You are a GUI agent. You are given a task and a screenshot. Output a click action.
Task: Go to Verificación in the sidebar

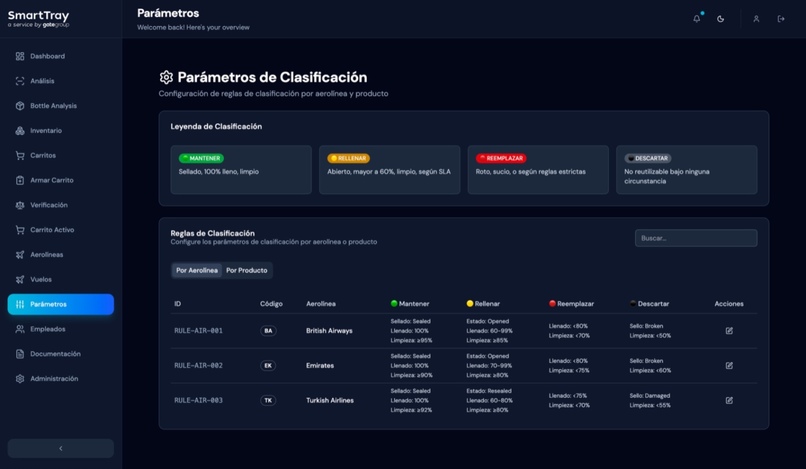61,205
